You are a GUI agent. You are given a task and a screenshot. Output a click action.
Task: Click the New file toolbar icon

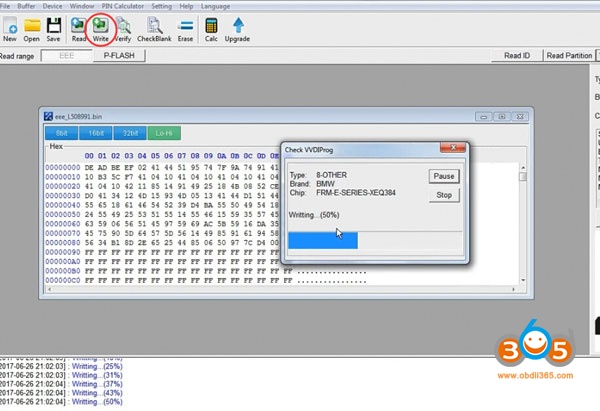click(x=10, y=29)
